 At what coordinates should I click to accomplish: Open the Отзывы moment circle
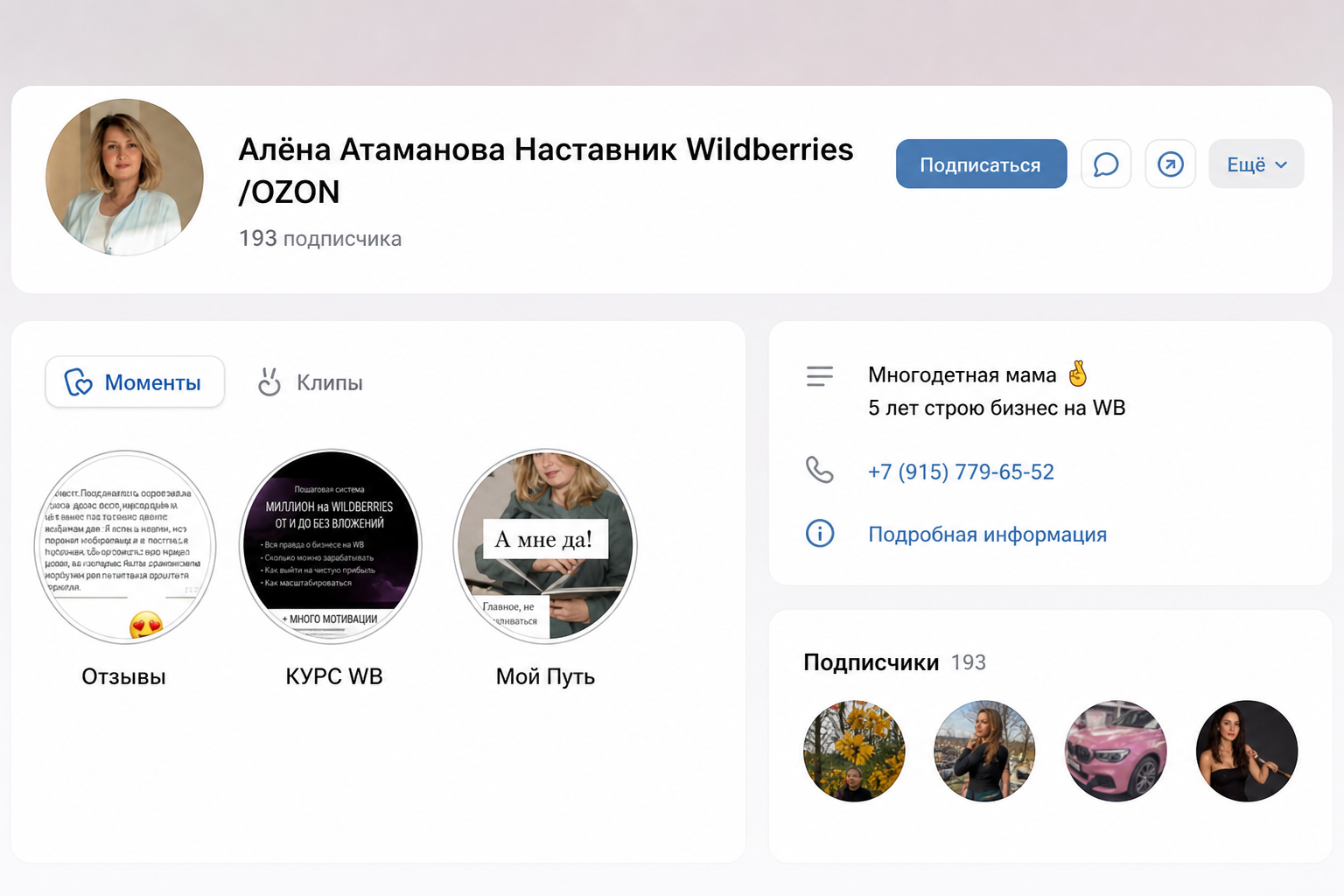point(125,546)
